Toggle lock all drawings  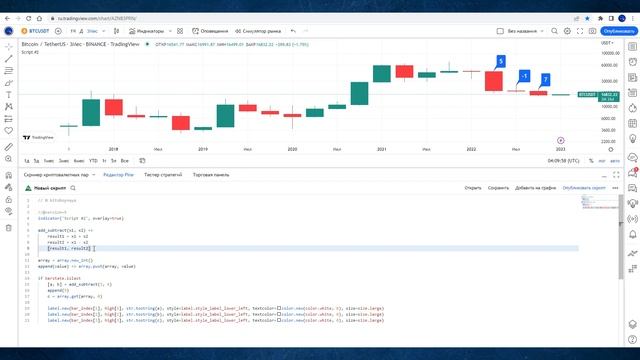click(9, 199)
